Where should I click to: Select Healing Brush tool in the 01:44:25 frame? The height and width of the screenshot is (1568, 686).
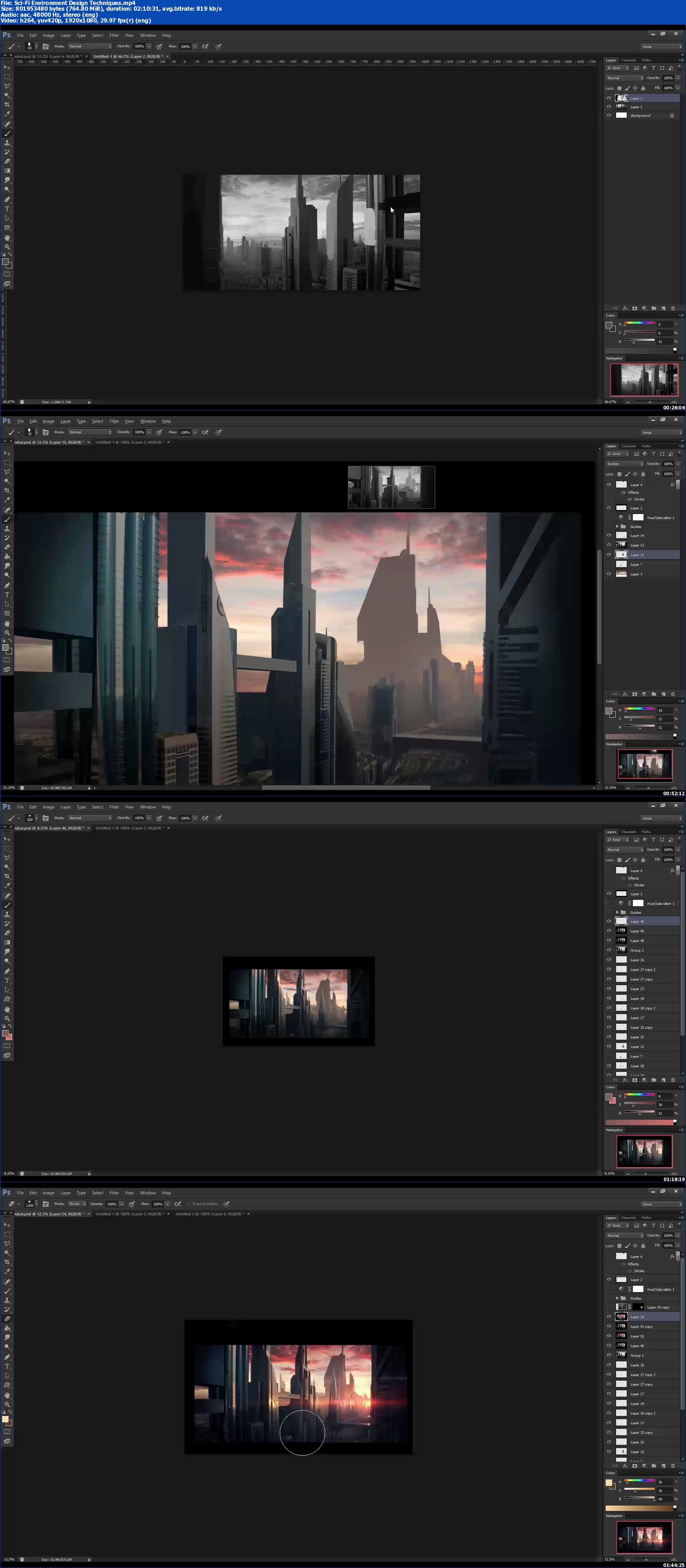coord(7,1281)
